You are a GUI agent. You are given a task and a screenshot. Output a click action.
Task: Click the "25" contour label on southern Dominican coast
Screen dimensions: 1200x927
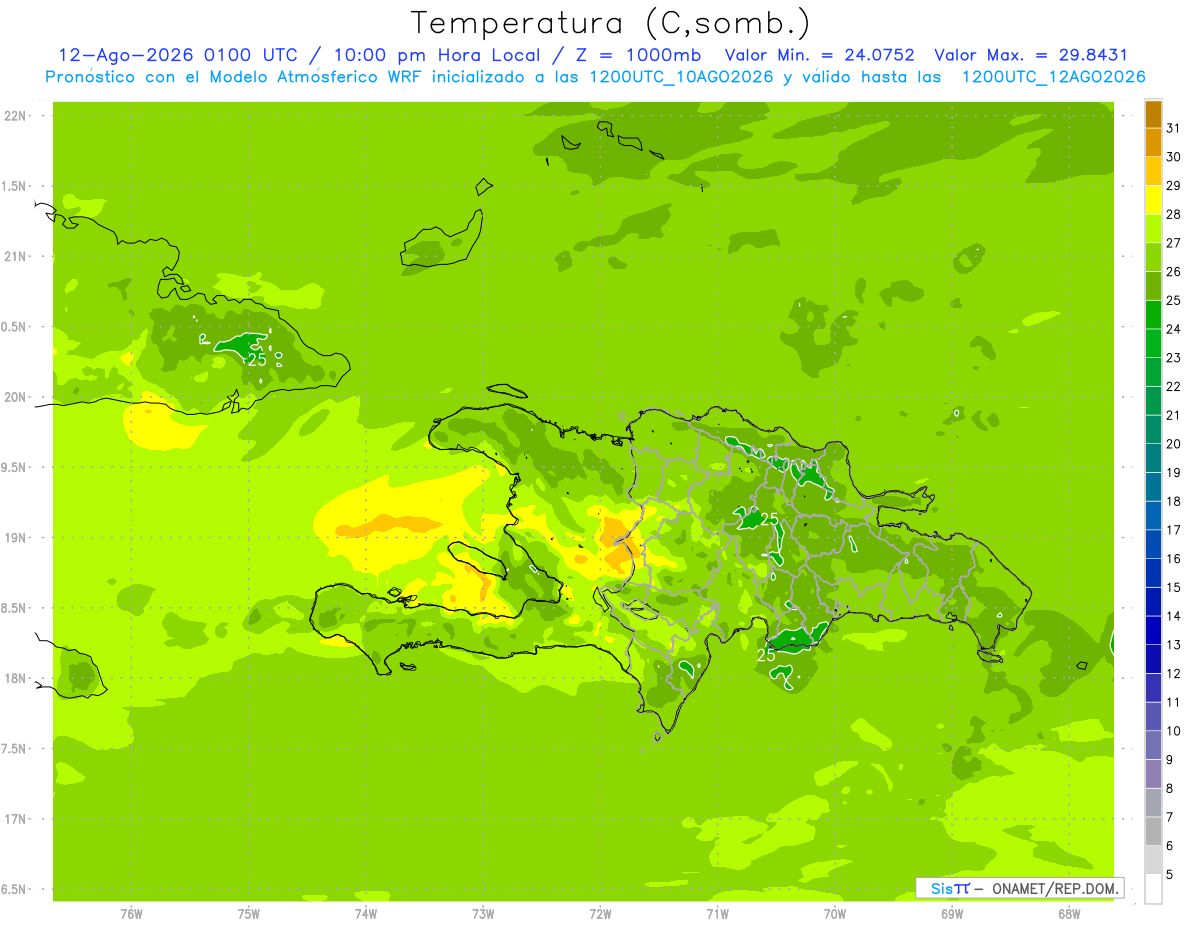point(766,656)
